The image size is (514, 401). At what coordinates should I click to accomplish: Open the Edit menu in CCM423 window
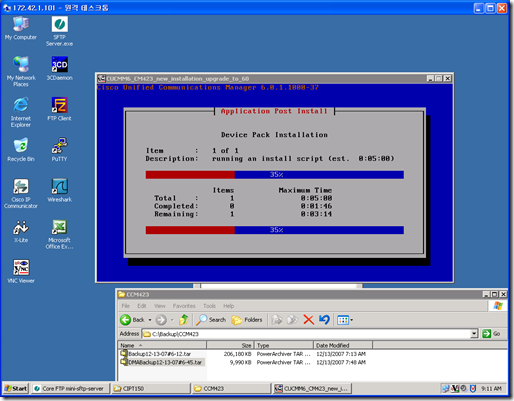point(142,306)
